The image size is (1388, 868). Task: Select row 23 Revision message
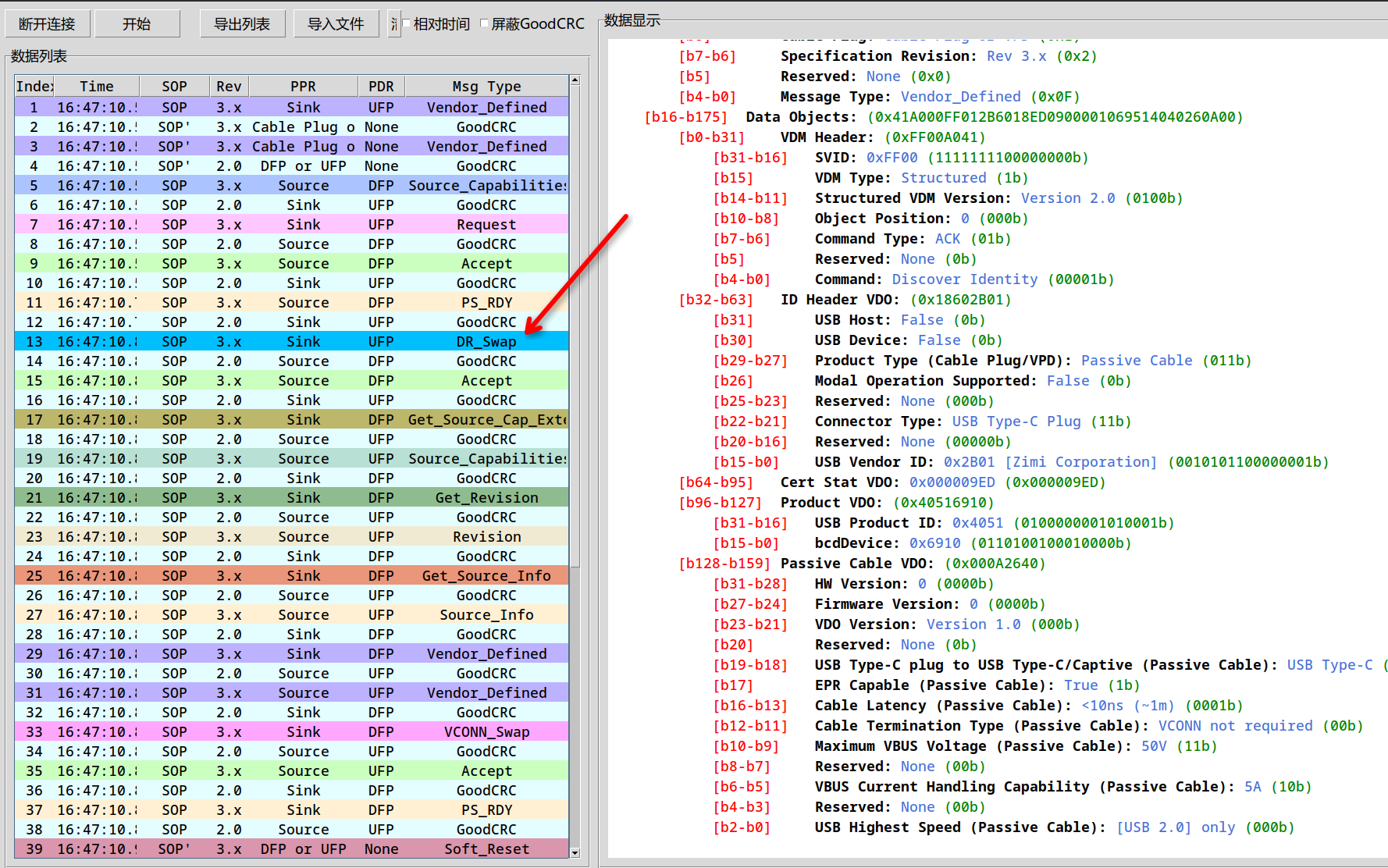click(291, 536)
